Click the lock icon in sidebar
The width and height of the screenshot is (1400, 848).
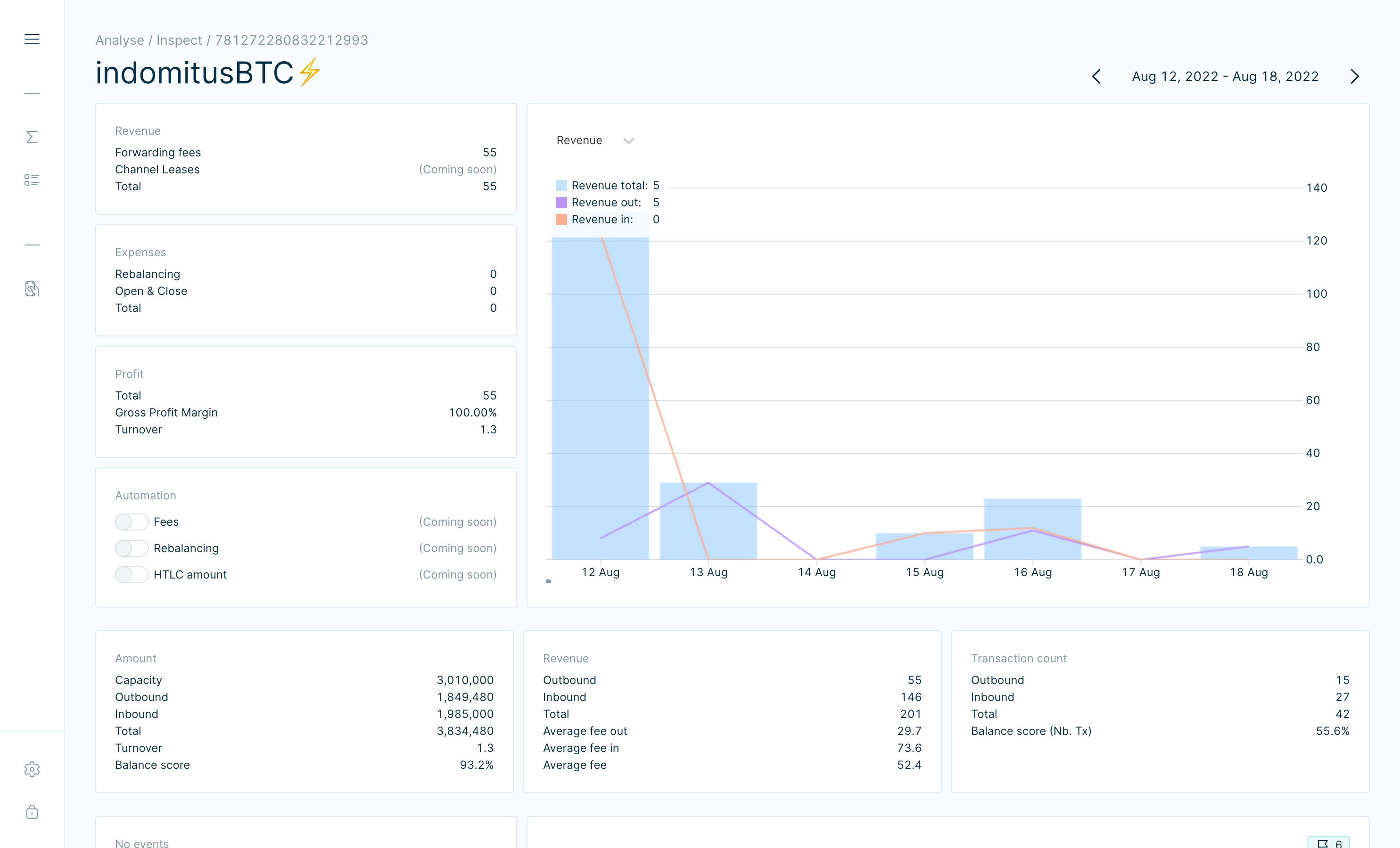coord(32,812)
